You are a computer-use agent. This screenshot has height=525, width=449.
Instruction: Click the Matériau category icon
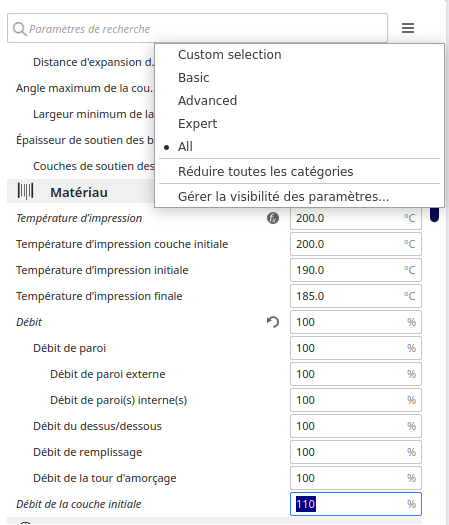(x=25, y=192)
